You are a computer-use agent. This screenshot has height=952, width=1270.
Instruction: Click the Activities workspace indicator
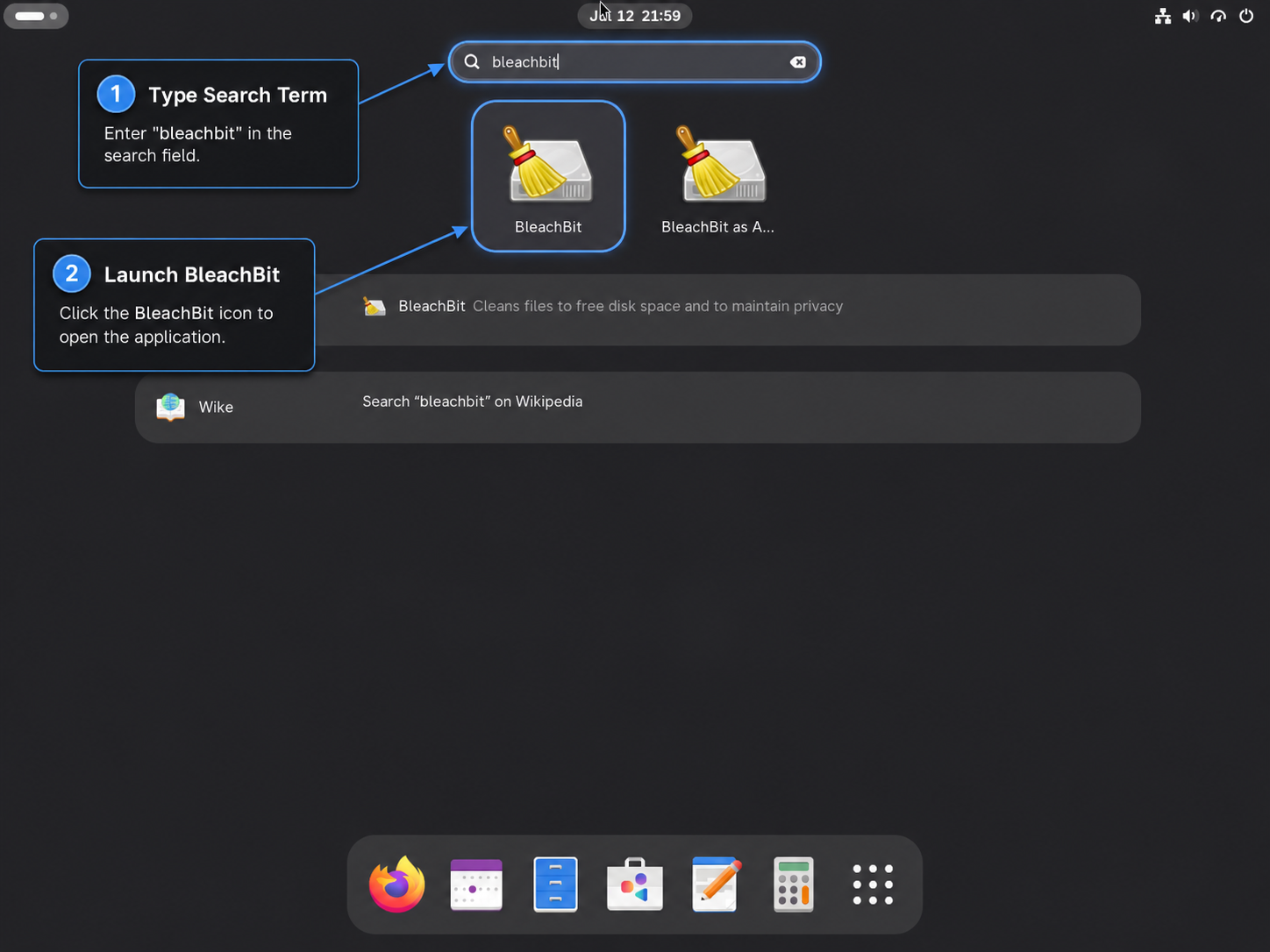(x=36, y=16)
